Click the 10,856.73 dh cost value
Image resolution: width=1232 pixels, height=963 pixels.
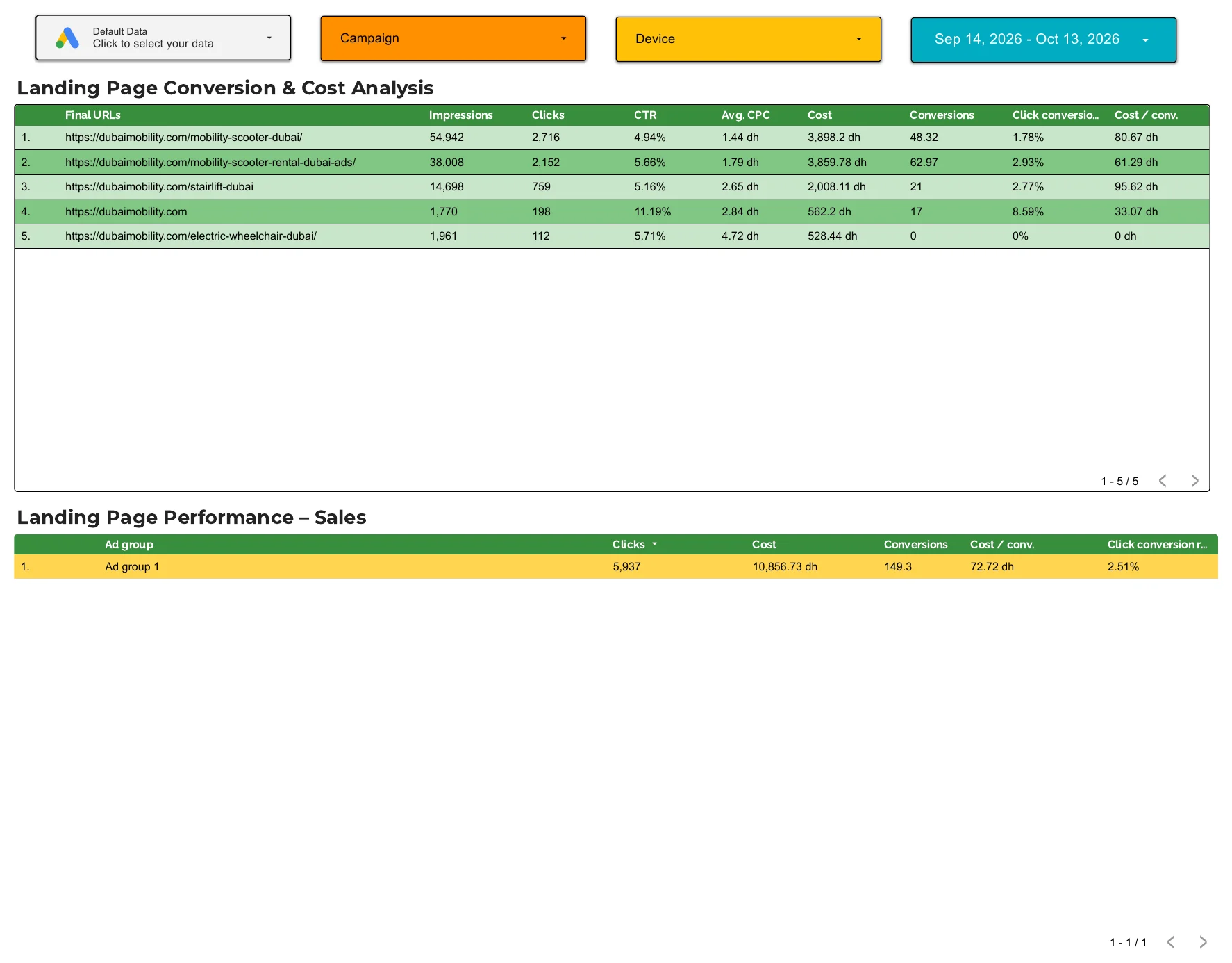pos(785,567)
